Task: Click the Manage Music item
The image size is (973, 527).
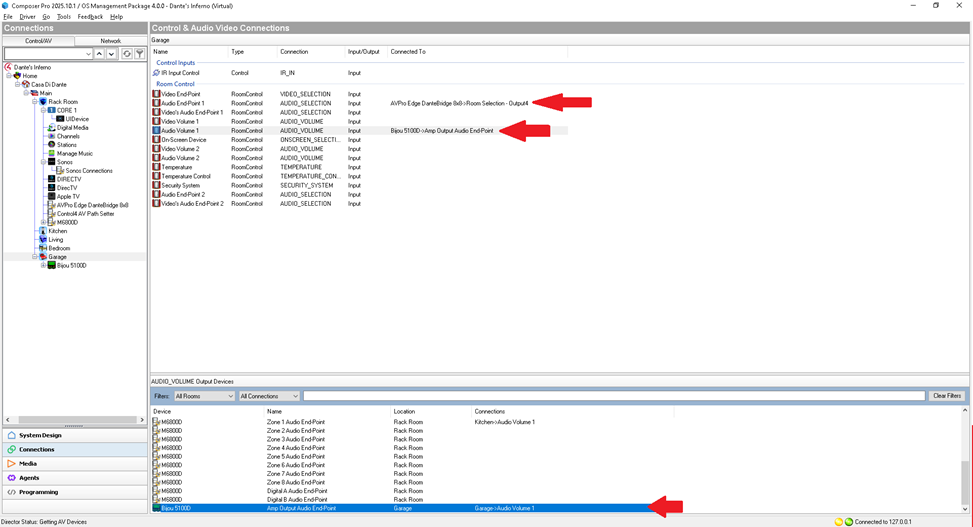Action: 74,153
